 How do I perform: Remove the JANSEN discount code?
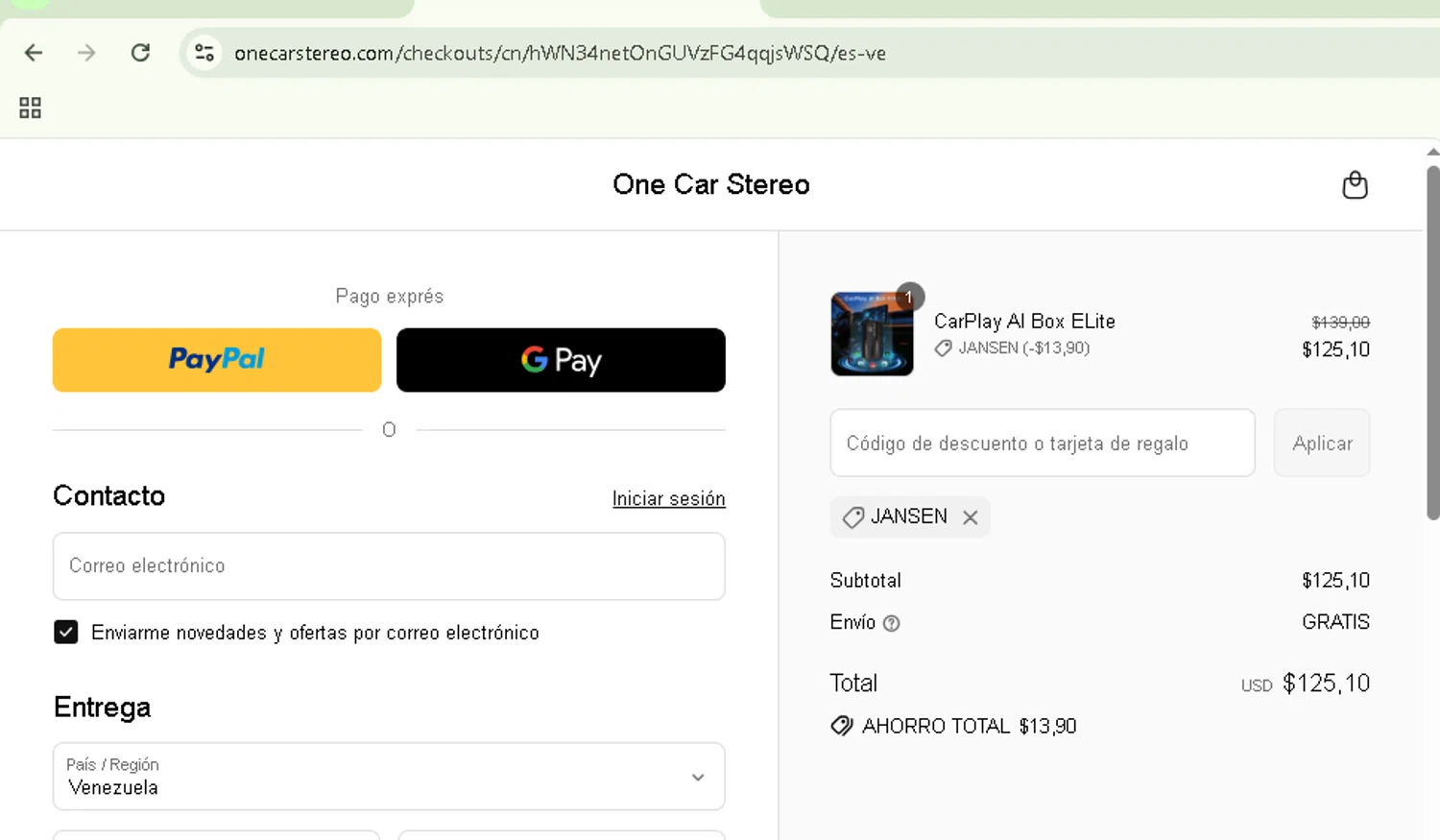click(971, 517)
